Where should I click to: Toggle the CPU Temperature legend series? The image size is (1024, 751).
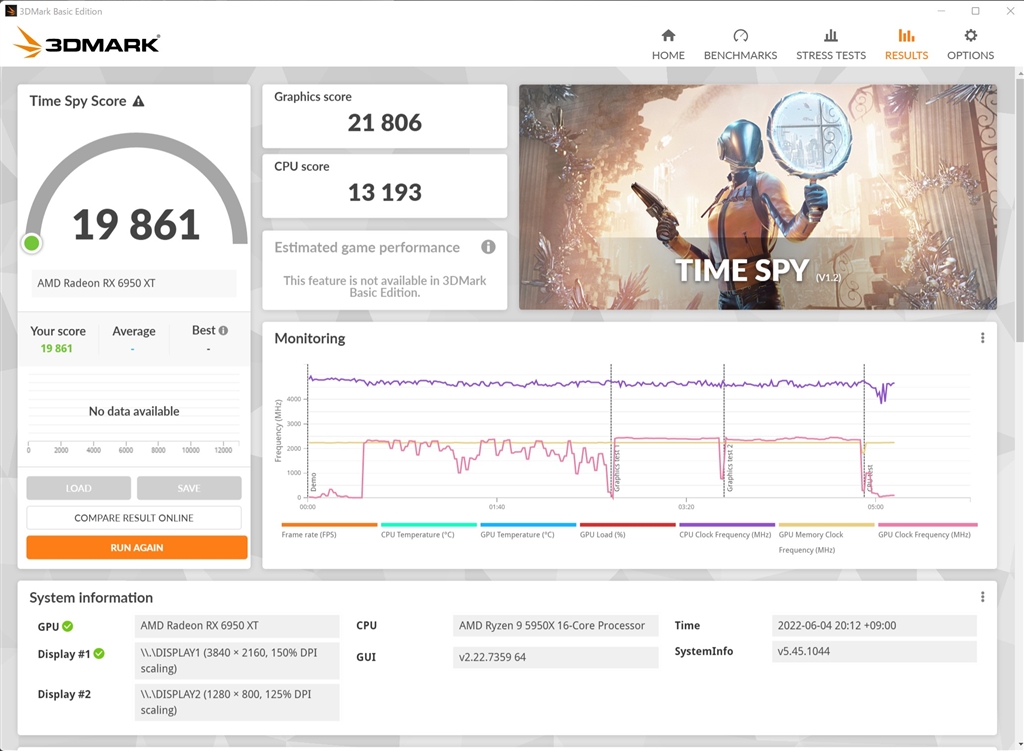click(428, 530)
